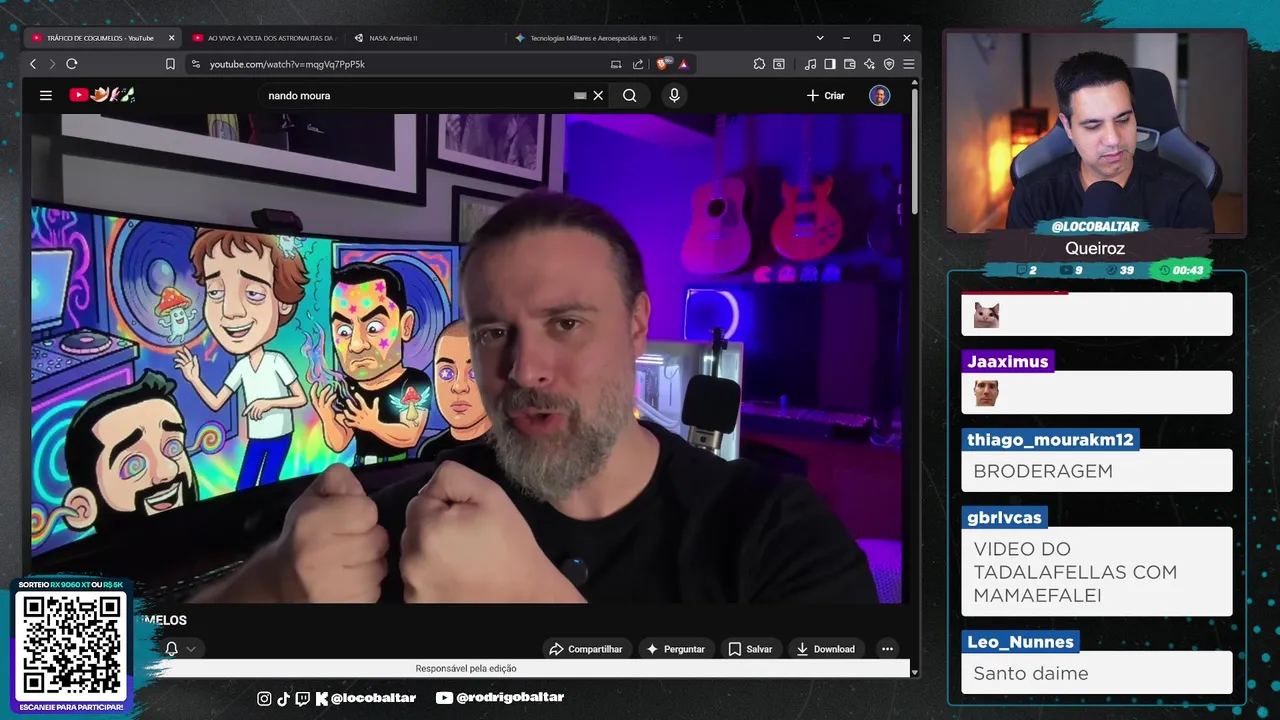Viewport: 1280px width, 720px height.
Task: Open the notification bell dropdown under the video
Action: [x=180, y=649]
